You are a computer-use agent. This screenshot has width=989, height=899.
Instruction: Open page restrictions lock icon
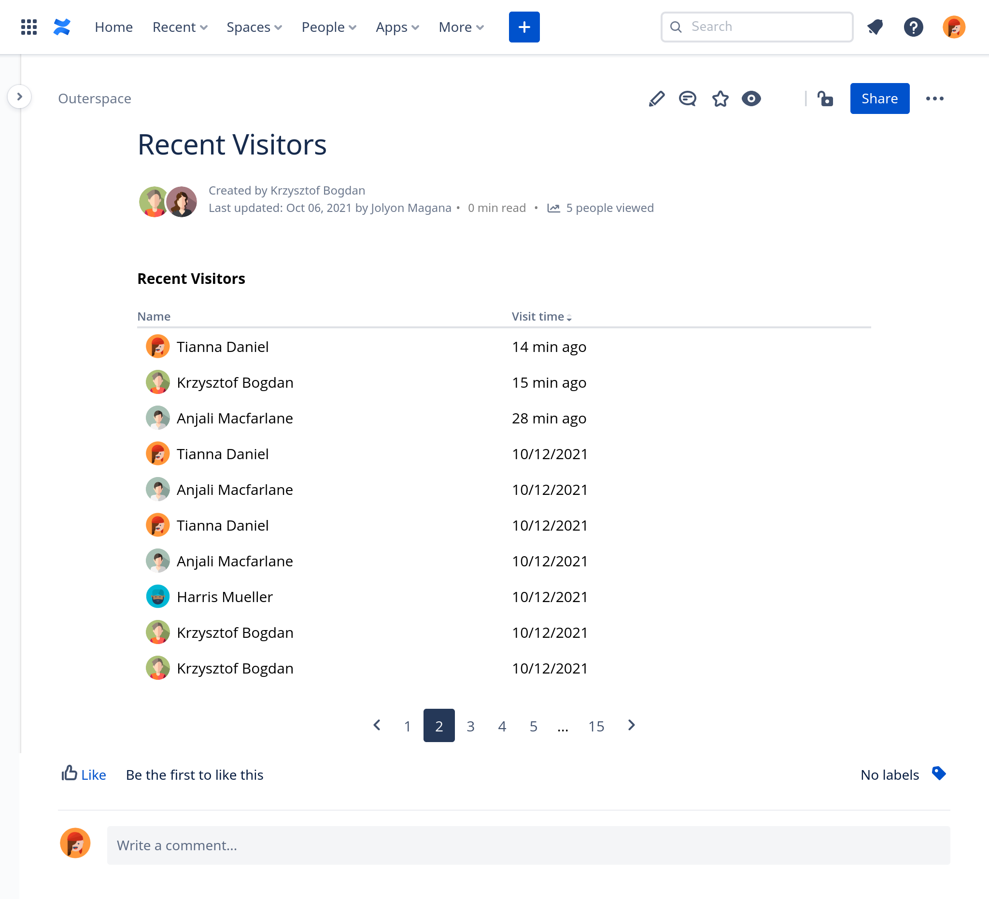(x=825, y=99)
